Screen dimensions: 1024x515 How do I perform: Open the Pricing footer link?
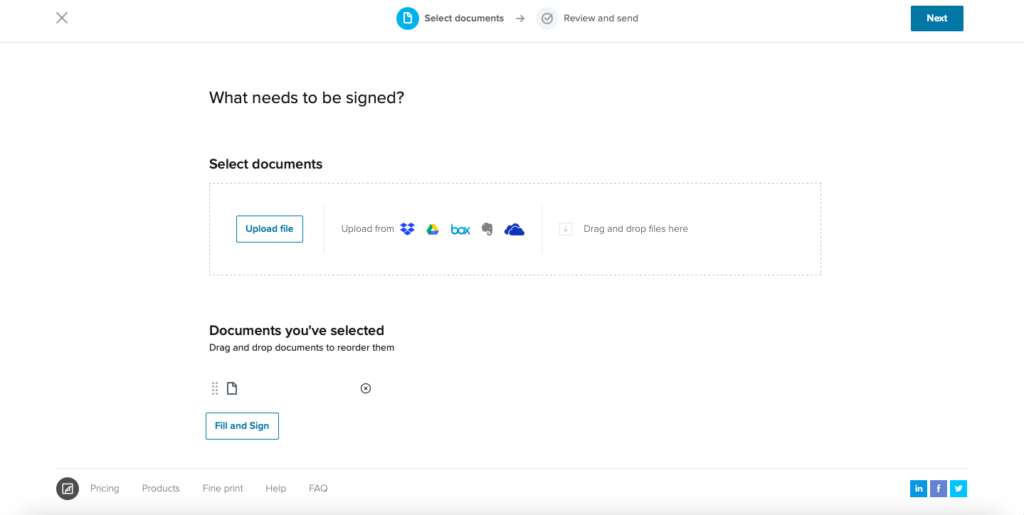click(x=104, y=488)
